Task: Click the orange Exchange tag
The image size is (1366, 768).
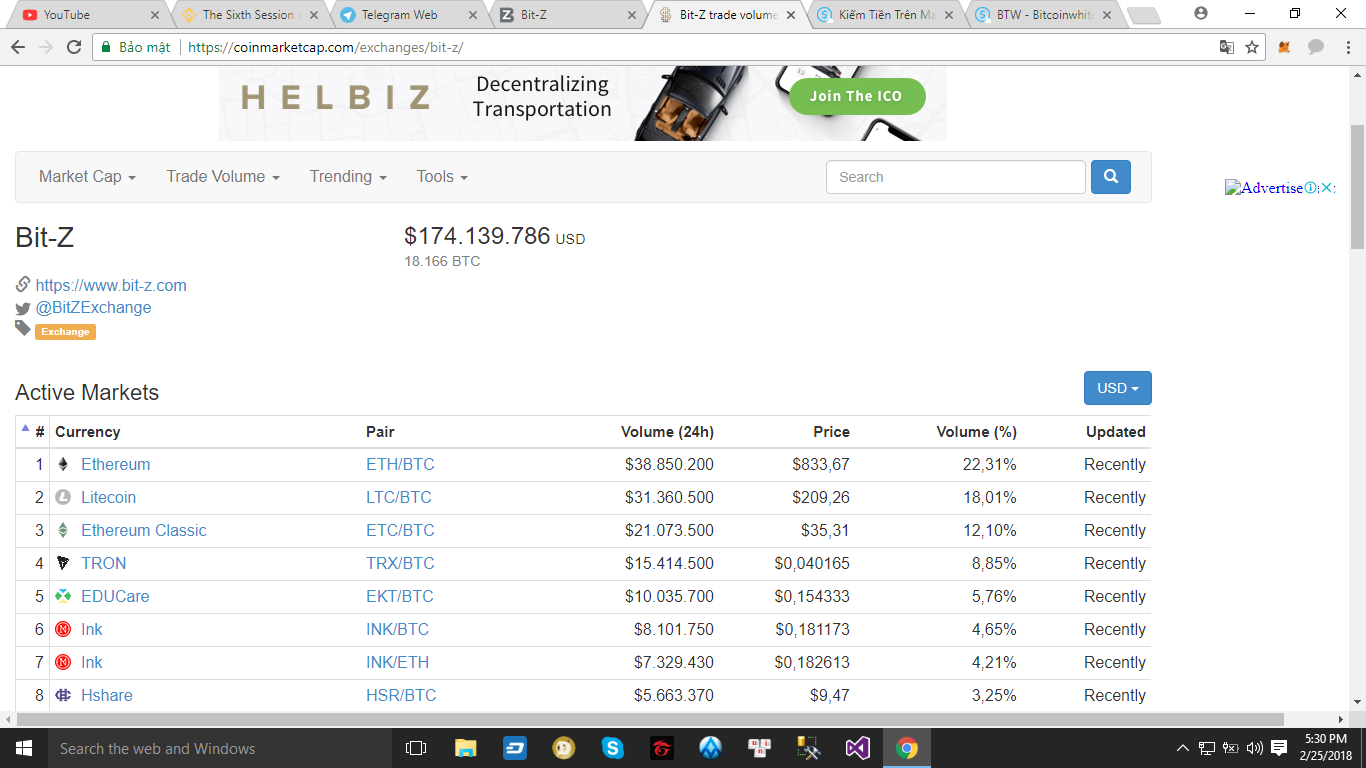Action: click(x=65, y=332)
